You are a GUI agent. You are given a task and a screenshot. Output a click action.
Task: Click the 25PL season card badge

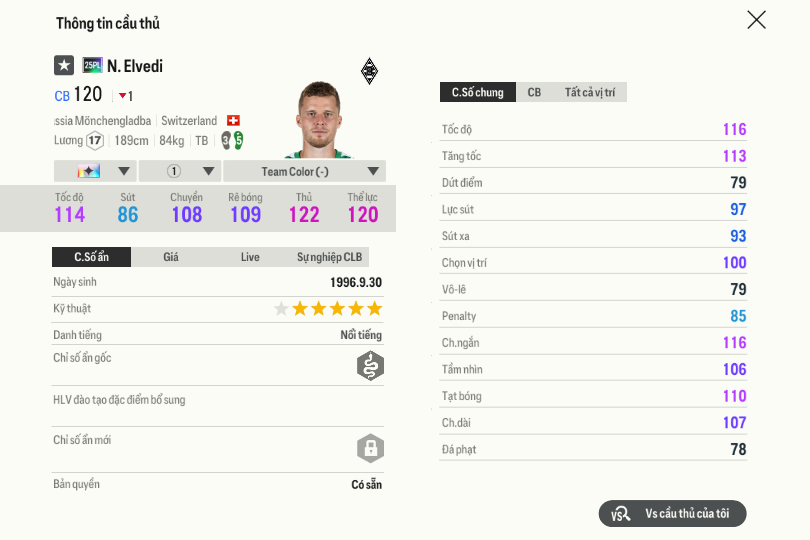coord(92,66)
